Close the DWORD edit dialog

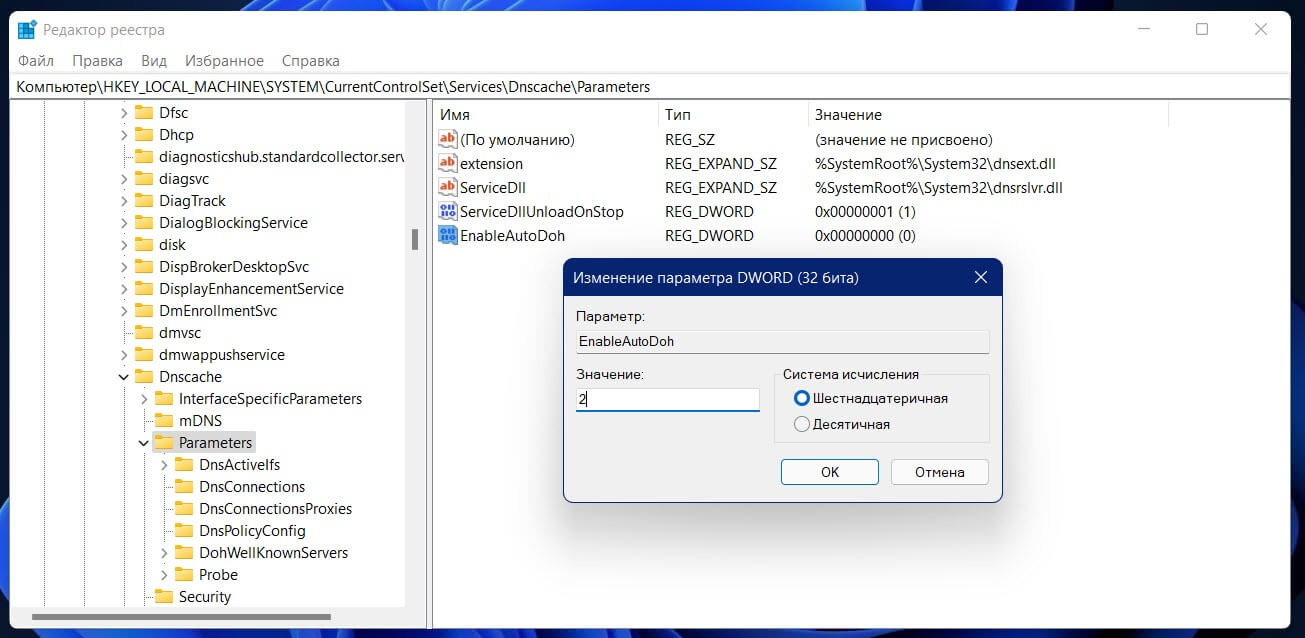(980, 277)
